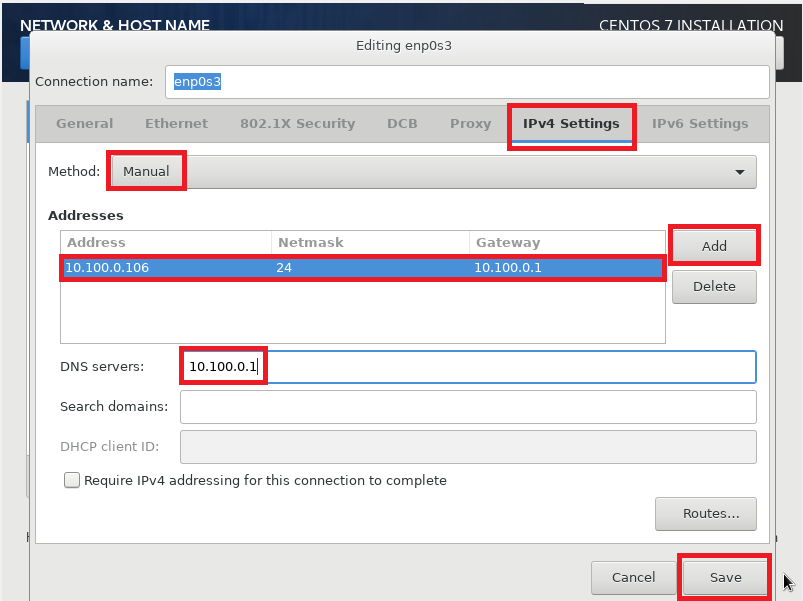The height and width of the screenshot is (601, 803).
Task: Select the 802.1X Security tab
Action: (x=298, y=124)
